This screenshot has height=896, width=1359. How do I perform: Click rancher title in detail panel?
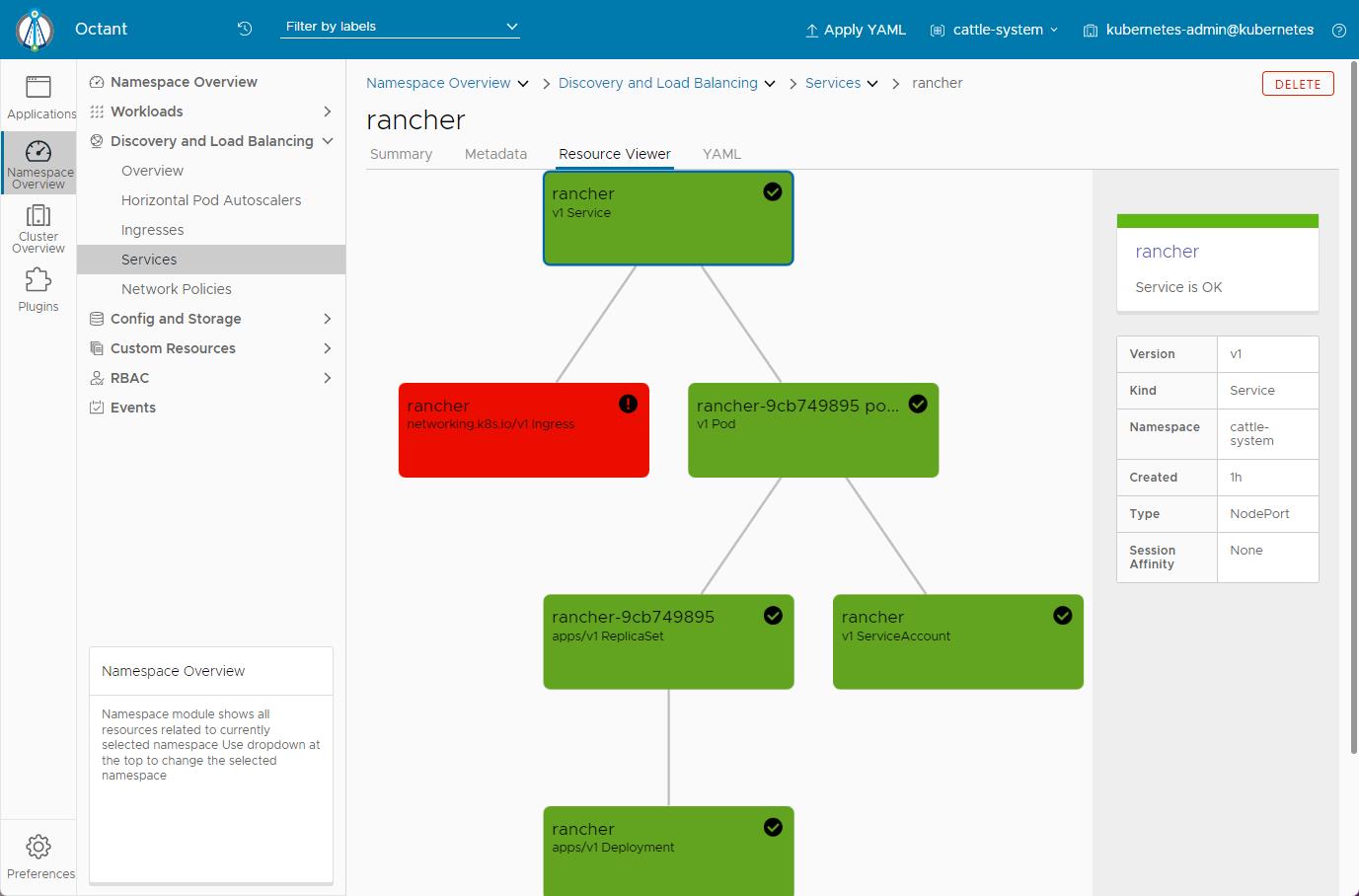(1167, 252)
